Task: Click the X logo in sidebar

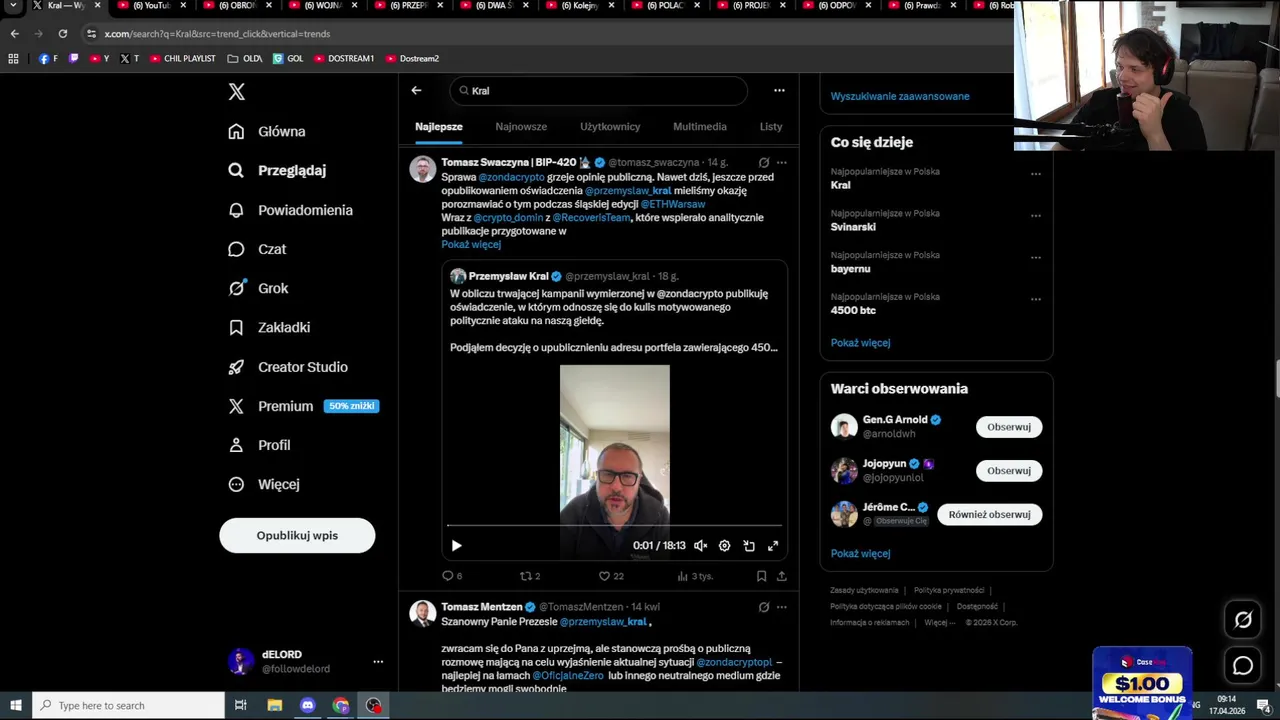Action: [x=236, y=92]
